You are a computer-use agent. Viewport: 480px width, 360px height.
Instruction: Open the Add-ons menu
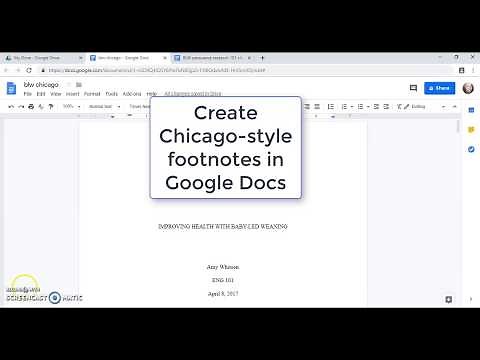pos(132,94)
